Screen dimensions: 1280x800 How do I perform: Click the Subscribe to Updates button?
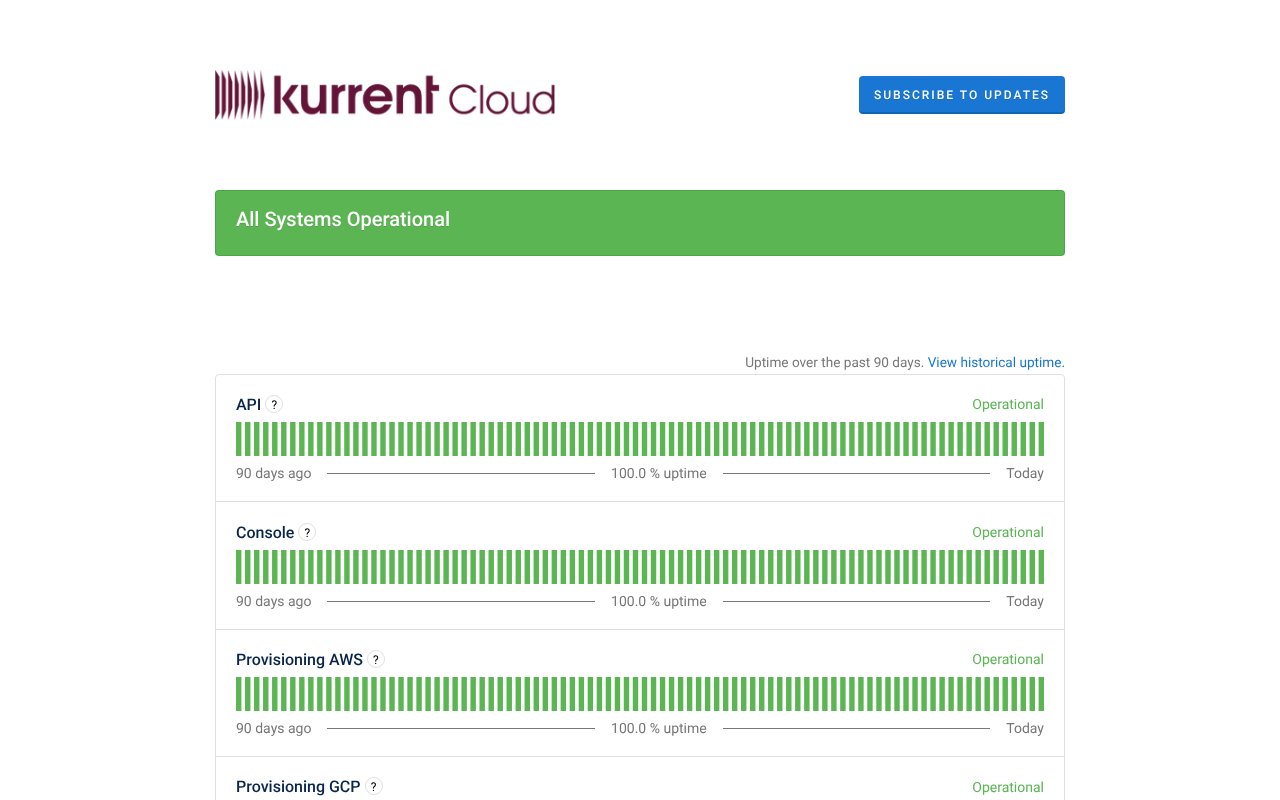coord(961,95)
